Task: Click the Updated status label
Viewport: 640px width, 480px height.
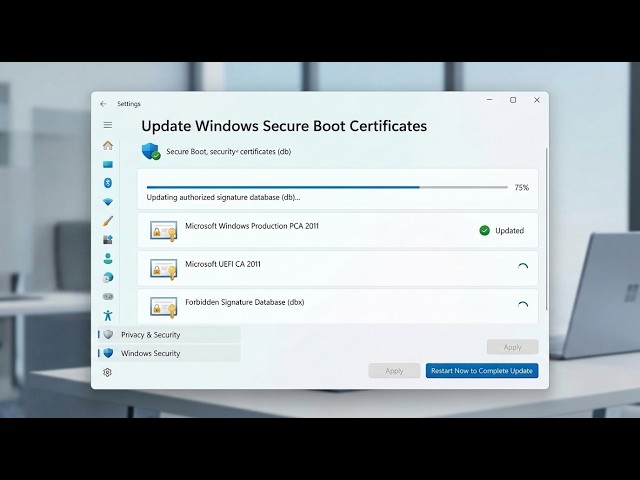Action: point(509,231)
